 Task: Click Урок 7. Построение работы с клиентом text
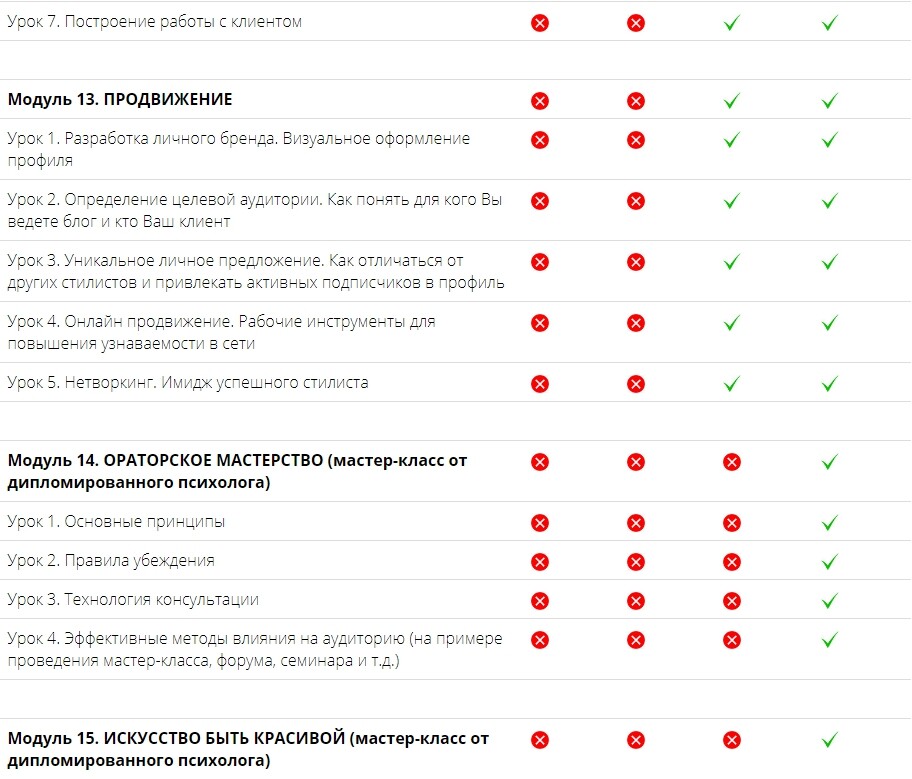coord(155,22)
